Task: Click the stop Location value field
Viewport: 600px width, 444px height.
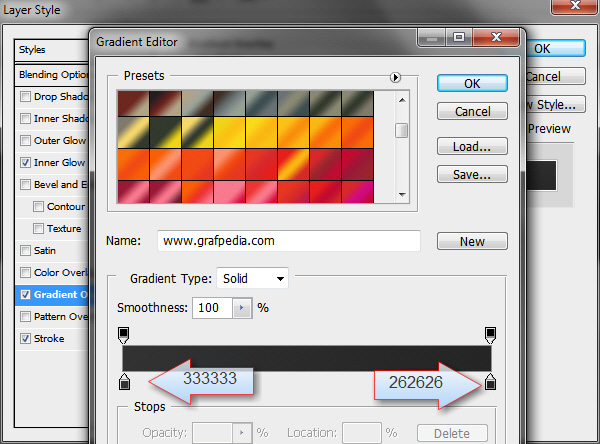Action: [x=362, y=433]
